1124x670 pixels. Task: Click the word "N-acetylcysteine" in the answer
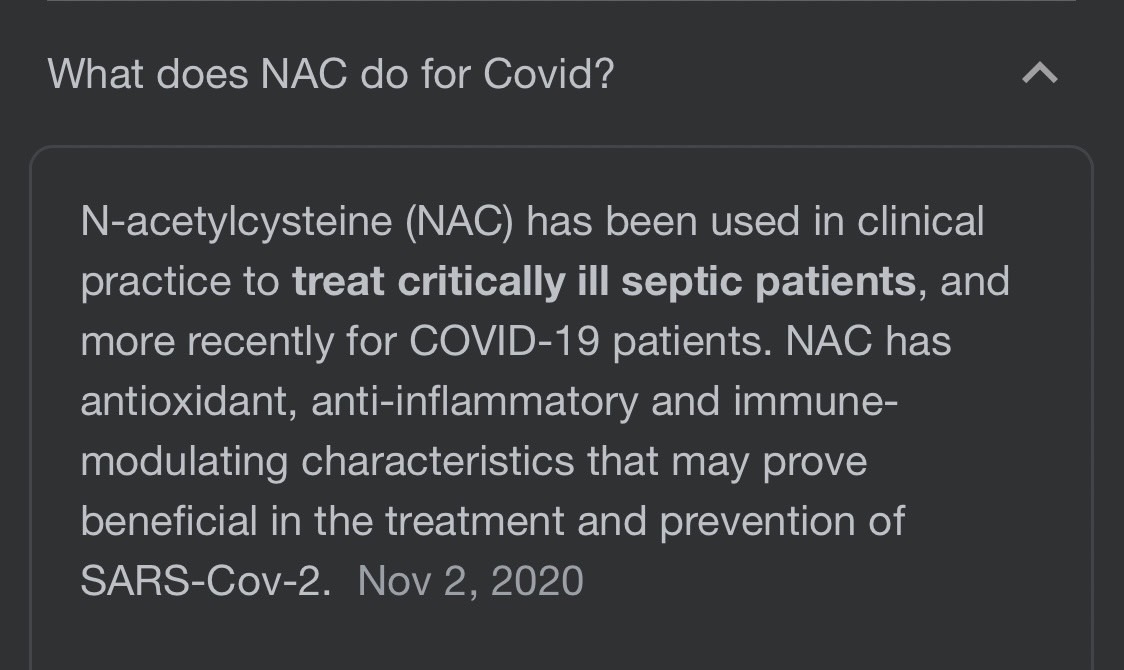[x=237, y=221]
